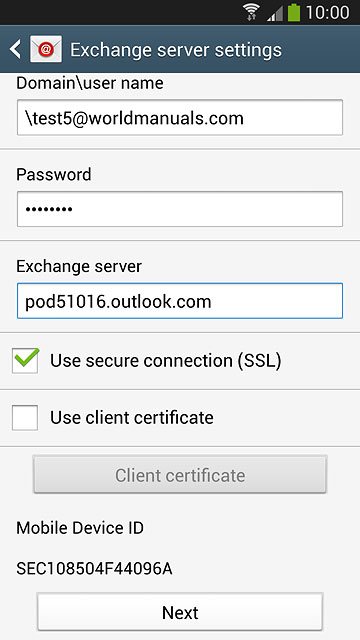Tap the Exchange server settings title

(x=176, y=50)
